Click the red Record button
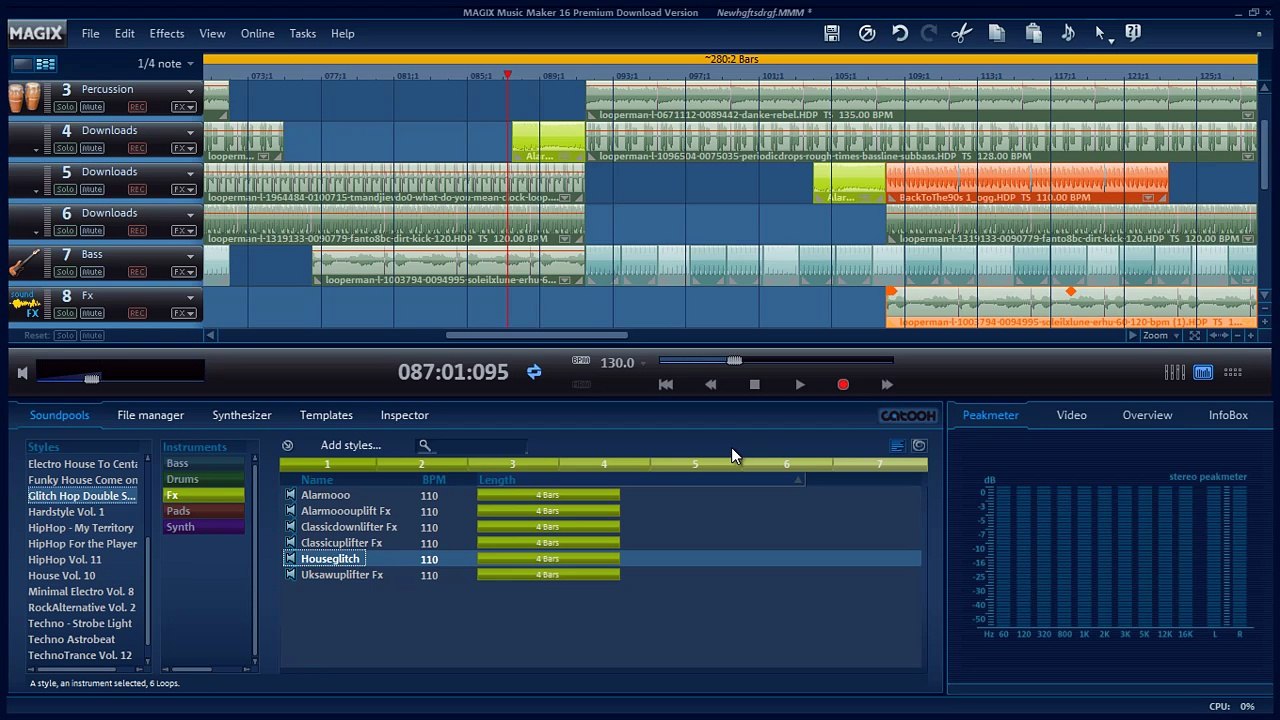 (843, 384)
